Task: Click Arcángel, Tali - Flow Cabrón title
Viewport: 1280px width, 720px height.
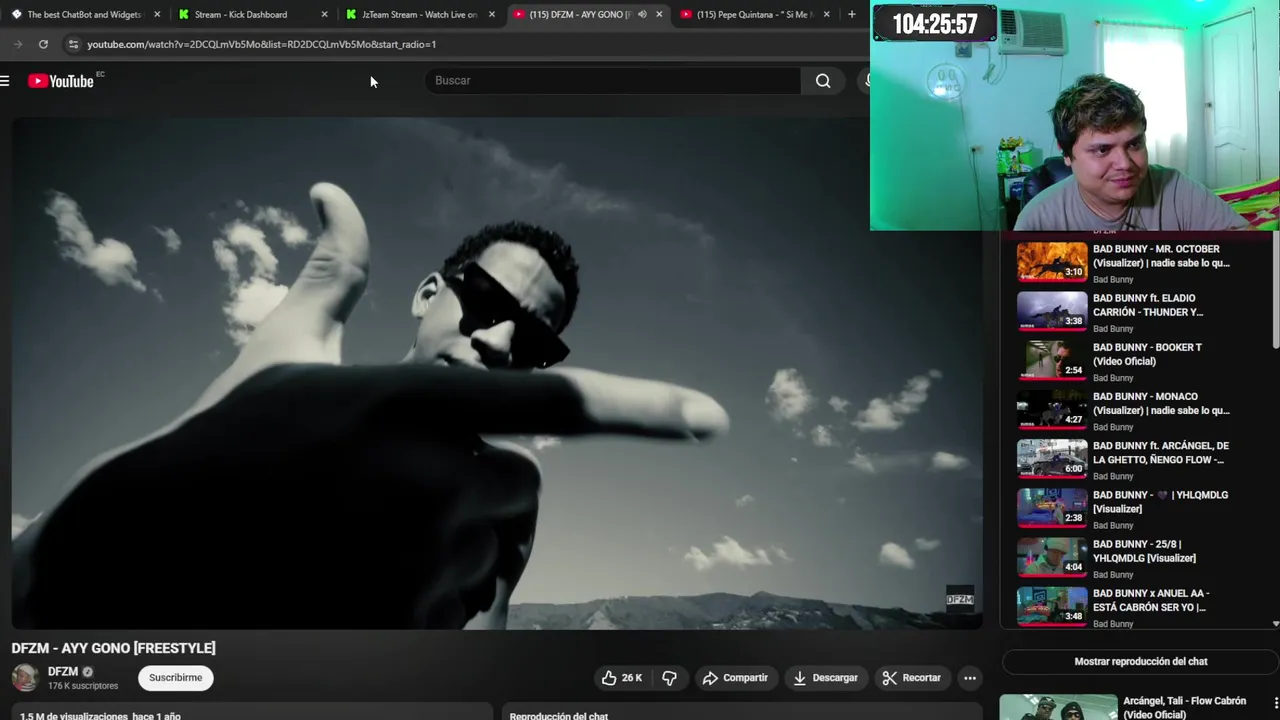Action: click(x=1184, y=708)
